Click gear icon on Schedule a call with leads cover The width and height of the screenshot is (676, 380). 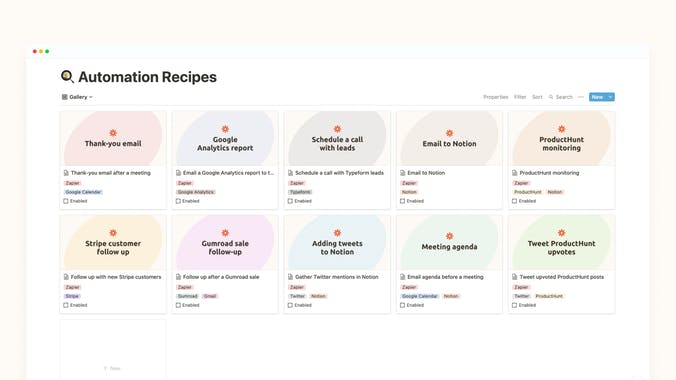tap(337, 129)
